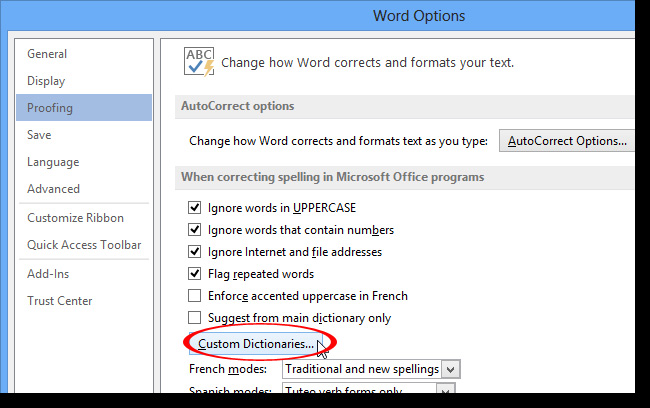The width and height of the screenshot is (650, 408).
Task: Go to the Language settings category
Action: click(x=53, y=162)
